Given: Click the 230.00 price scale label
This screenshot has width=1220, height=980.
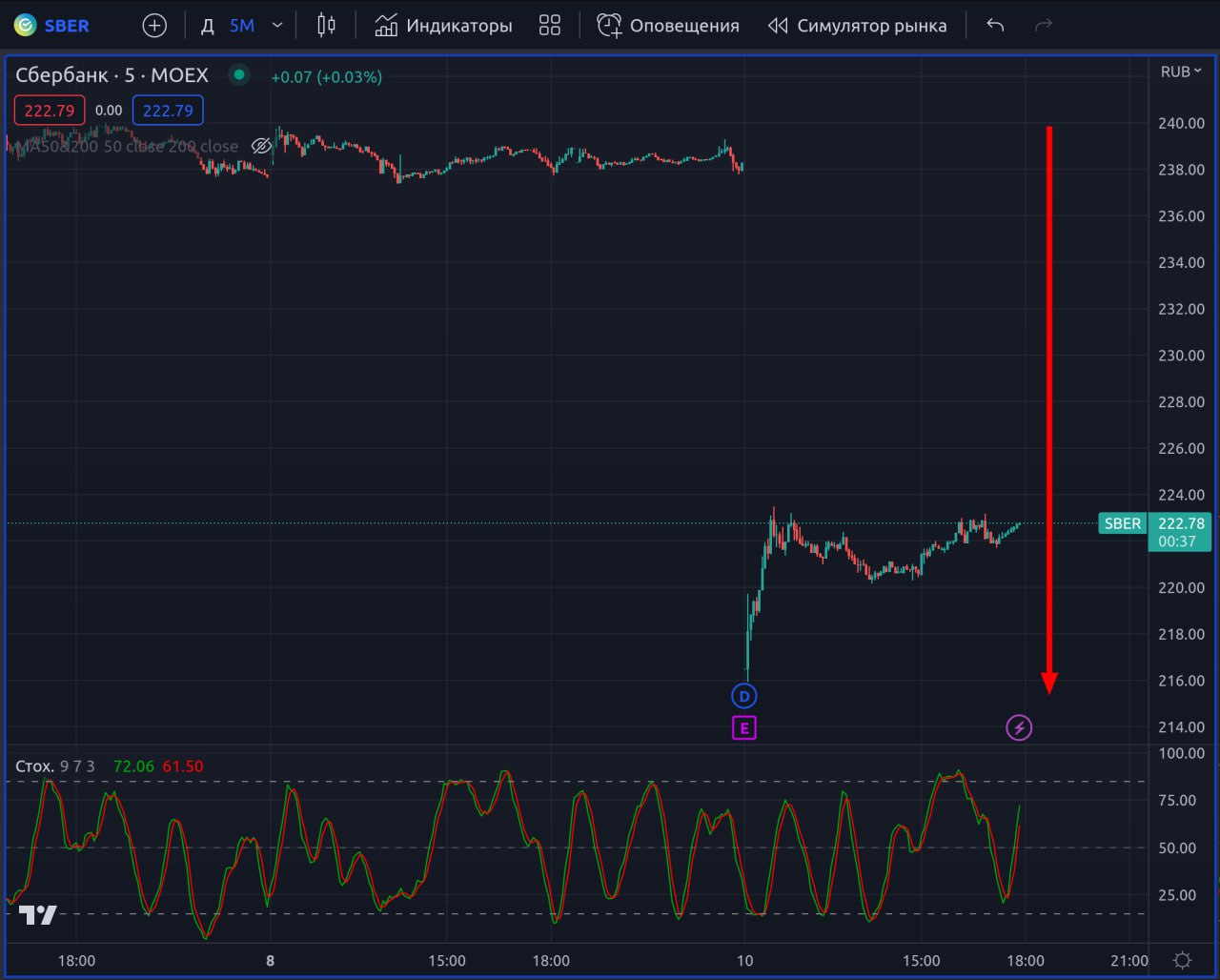Looking at the screenshot, I should pos(1181,356).
